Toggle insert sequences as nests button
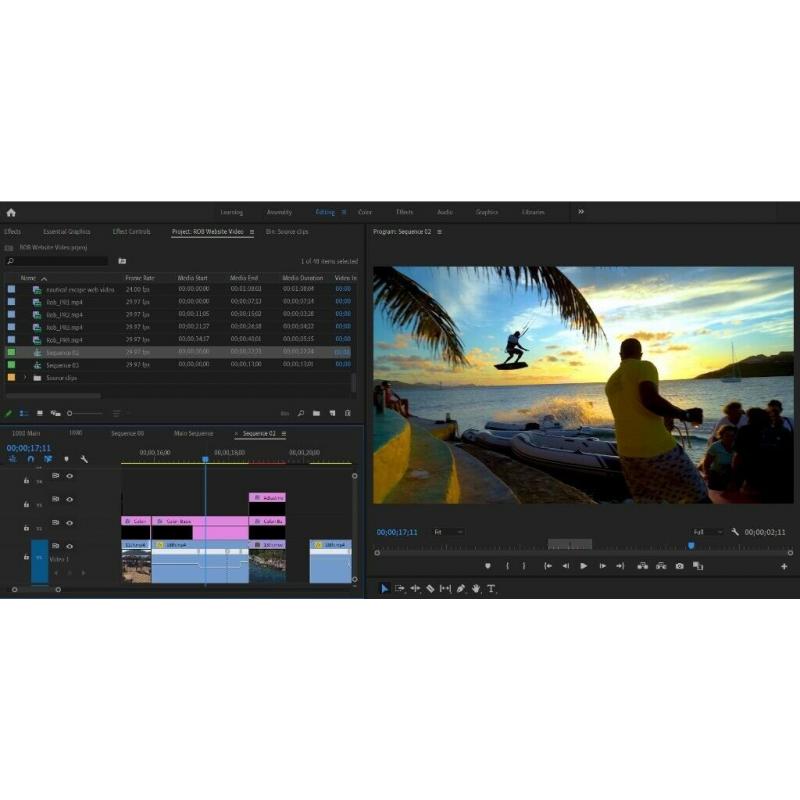Image resolution: width=800 pixels, height=800 pixels. (x=13, y=459)
